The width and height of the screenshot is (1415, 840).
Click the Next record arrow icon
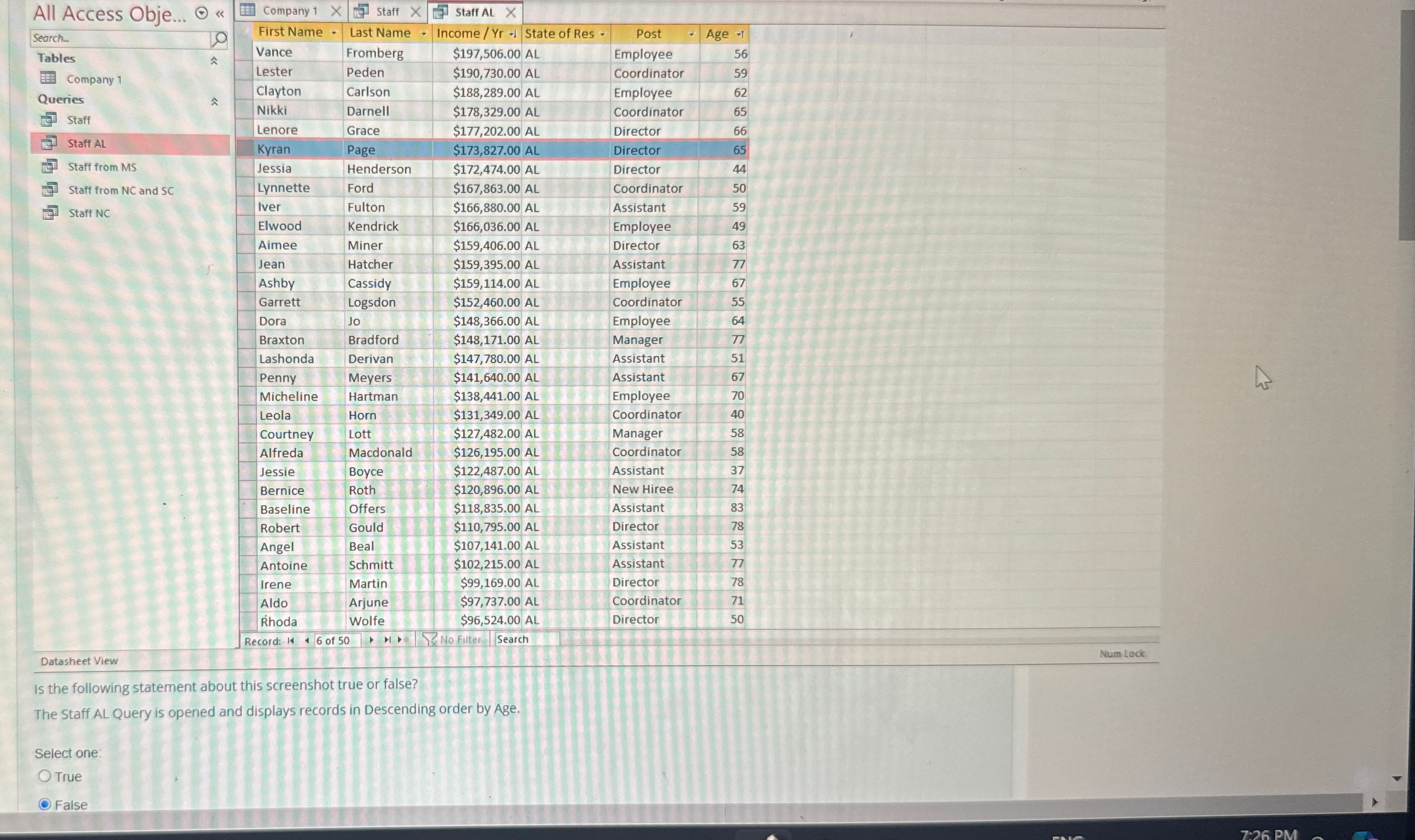(372, 640)
